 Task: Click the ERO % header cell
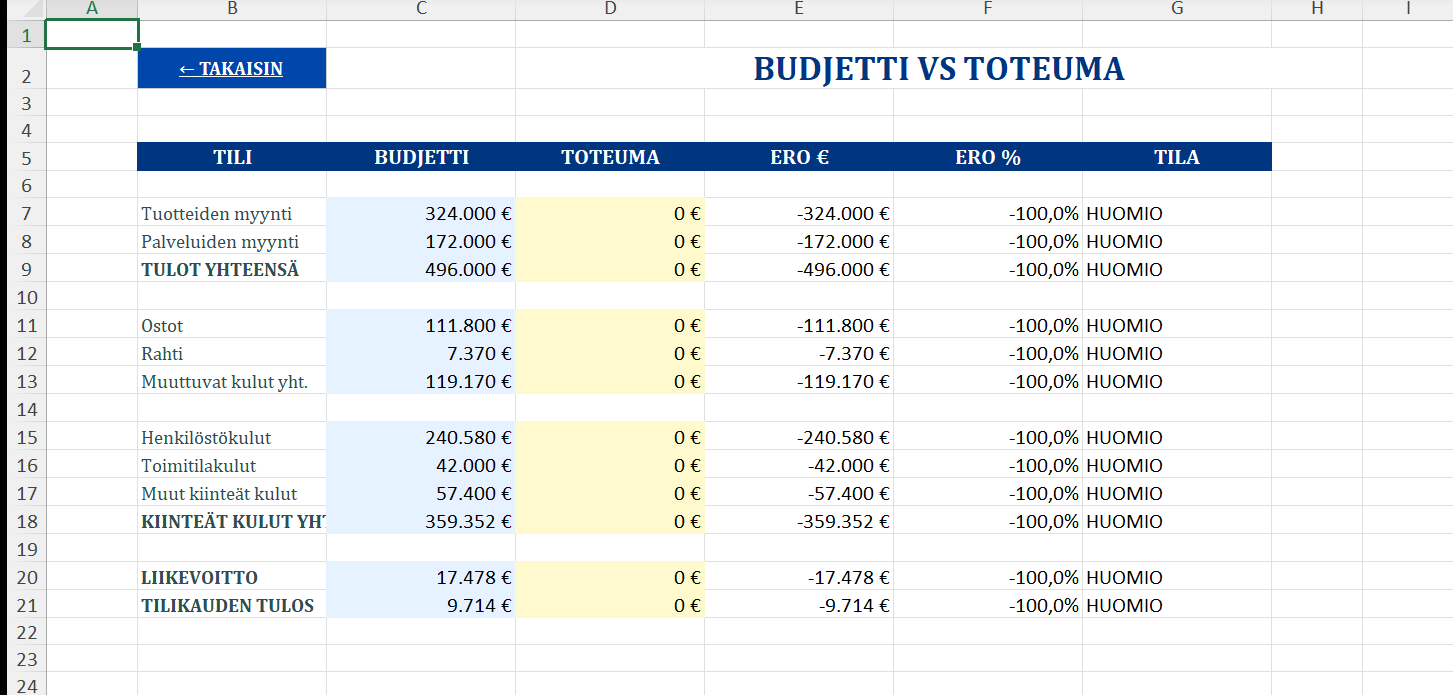pos(988,157)
